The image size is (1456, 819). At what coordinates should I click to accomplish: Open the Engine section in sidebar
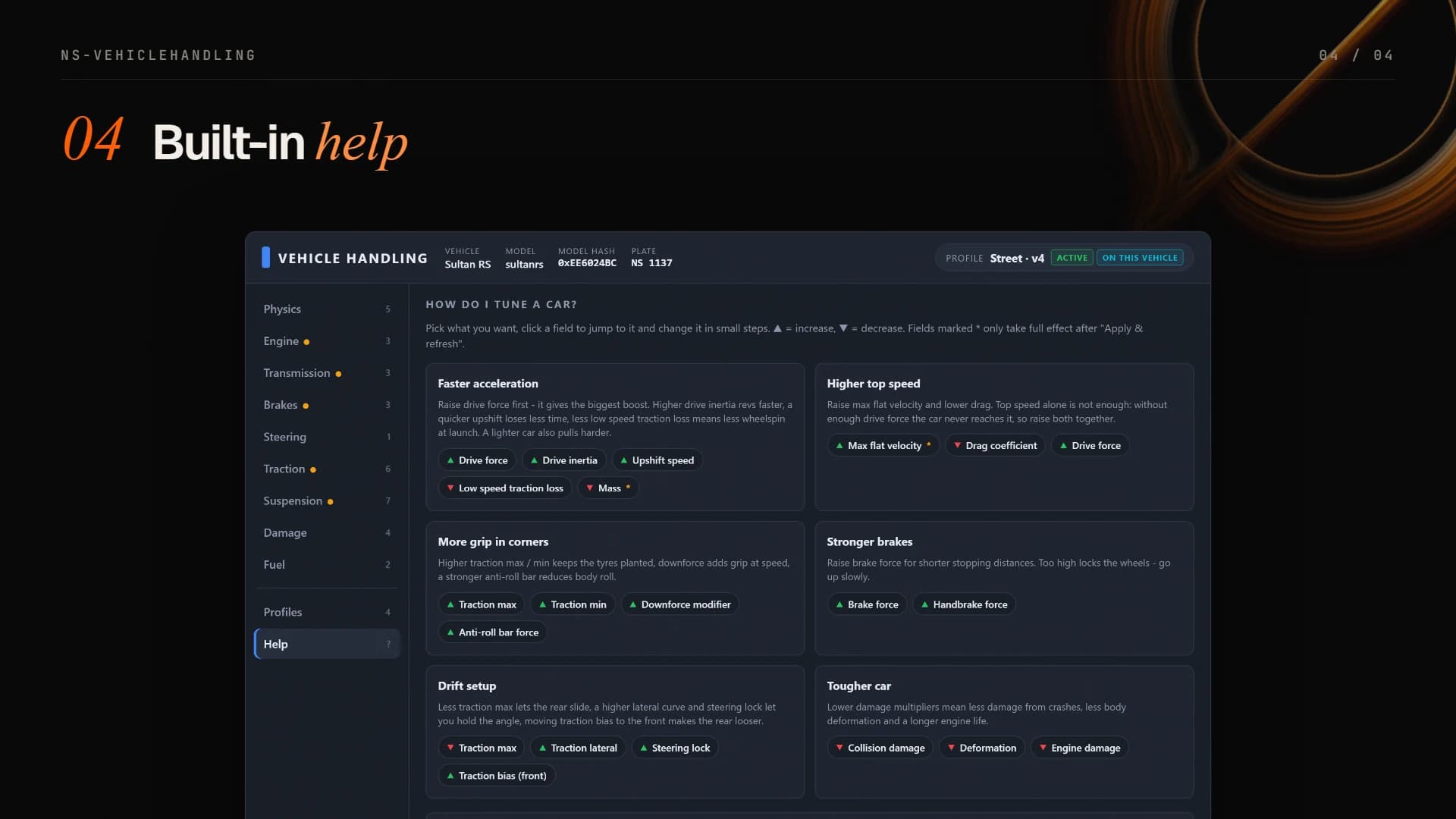point(327,341)
